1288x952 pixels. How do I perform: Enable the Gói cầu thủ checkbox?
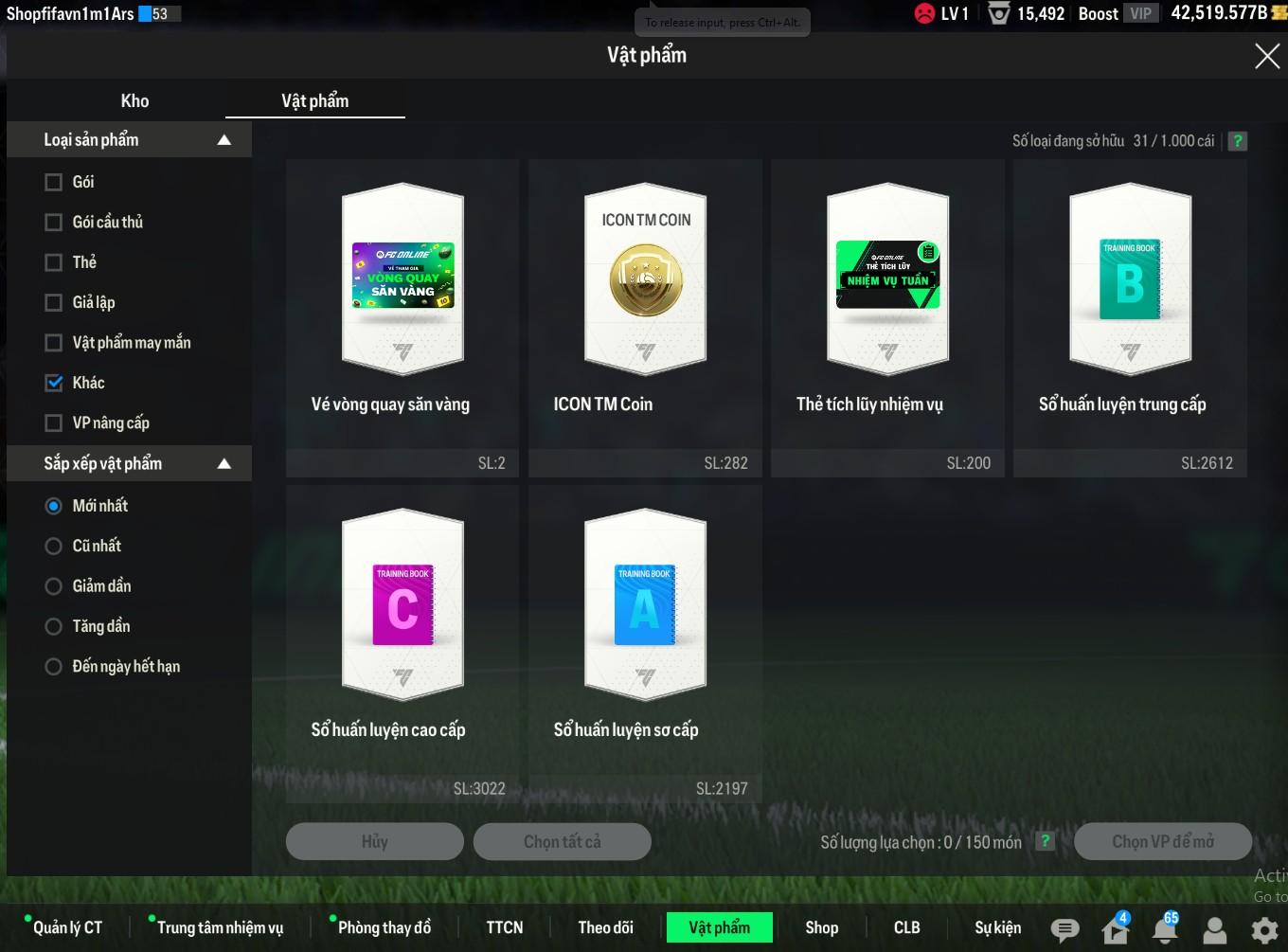tap(54, 223)
